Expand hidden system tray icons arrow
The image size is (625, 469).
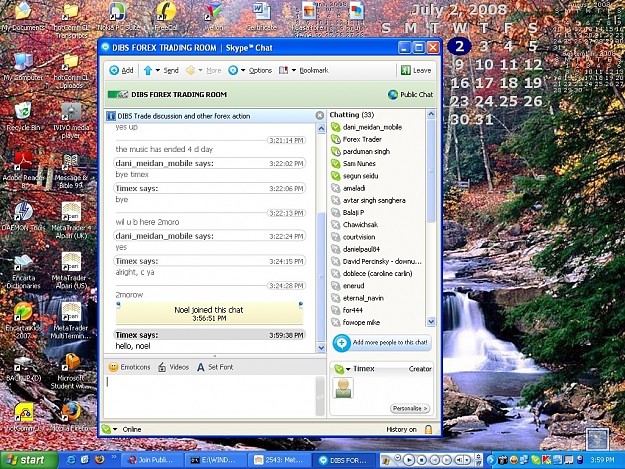tap(491, 460)
